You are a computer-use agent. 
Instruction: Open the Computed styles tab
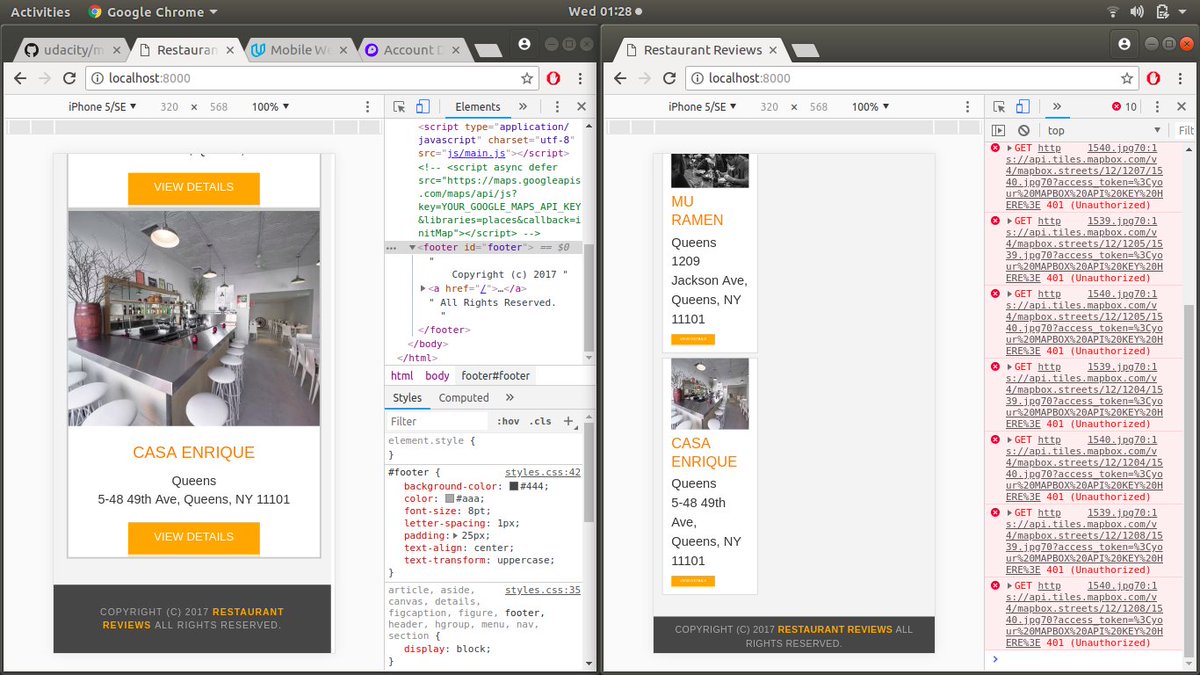point(464,397)
